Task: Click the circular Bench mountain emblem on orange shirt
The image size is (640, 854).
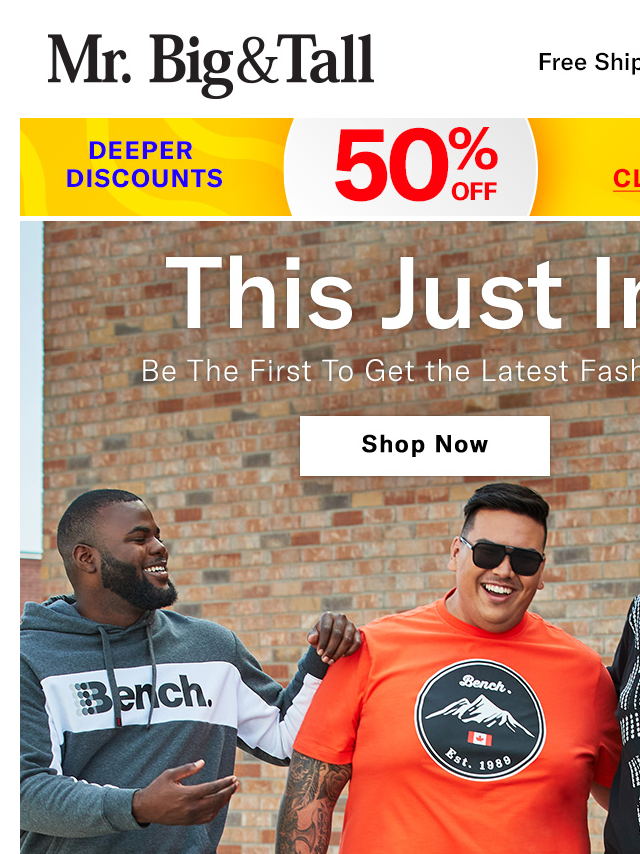Action: [480, 719]
